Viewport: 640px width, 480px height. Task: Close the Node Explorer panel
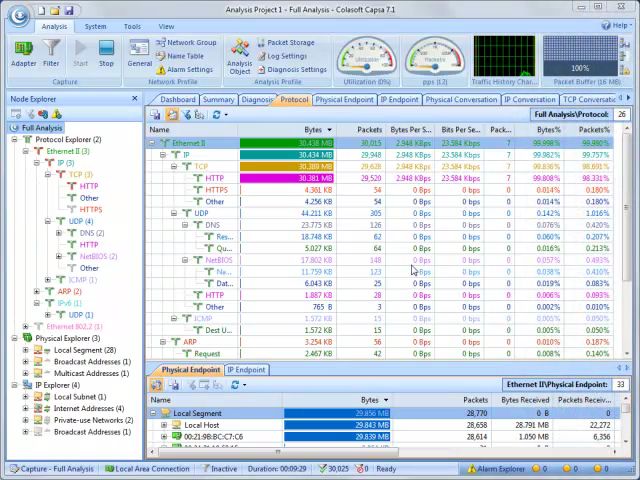click(135, 98)
